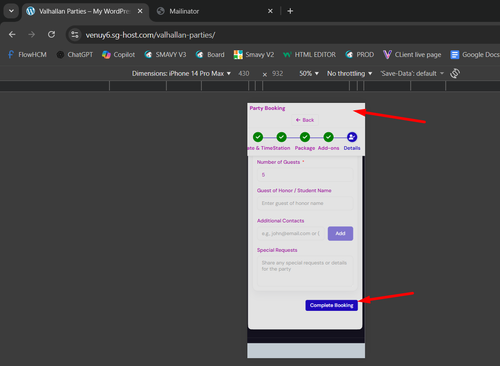The height and width of the screenshot is (366, 500).
Task: Edit the viewport width 430 field
Action: 244,73
